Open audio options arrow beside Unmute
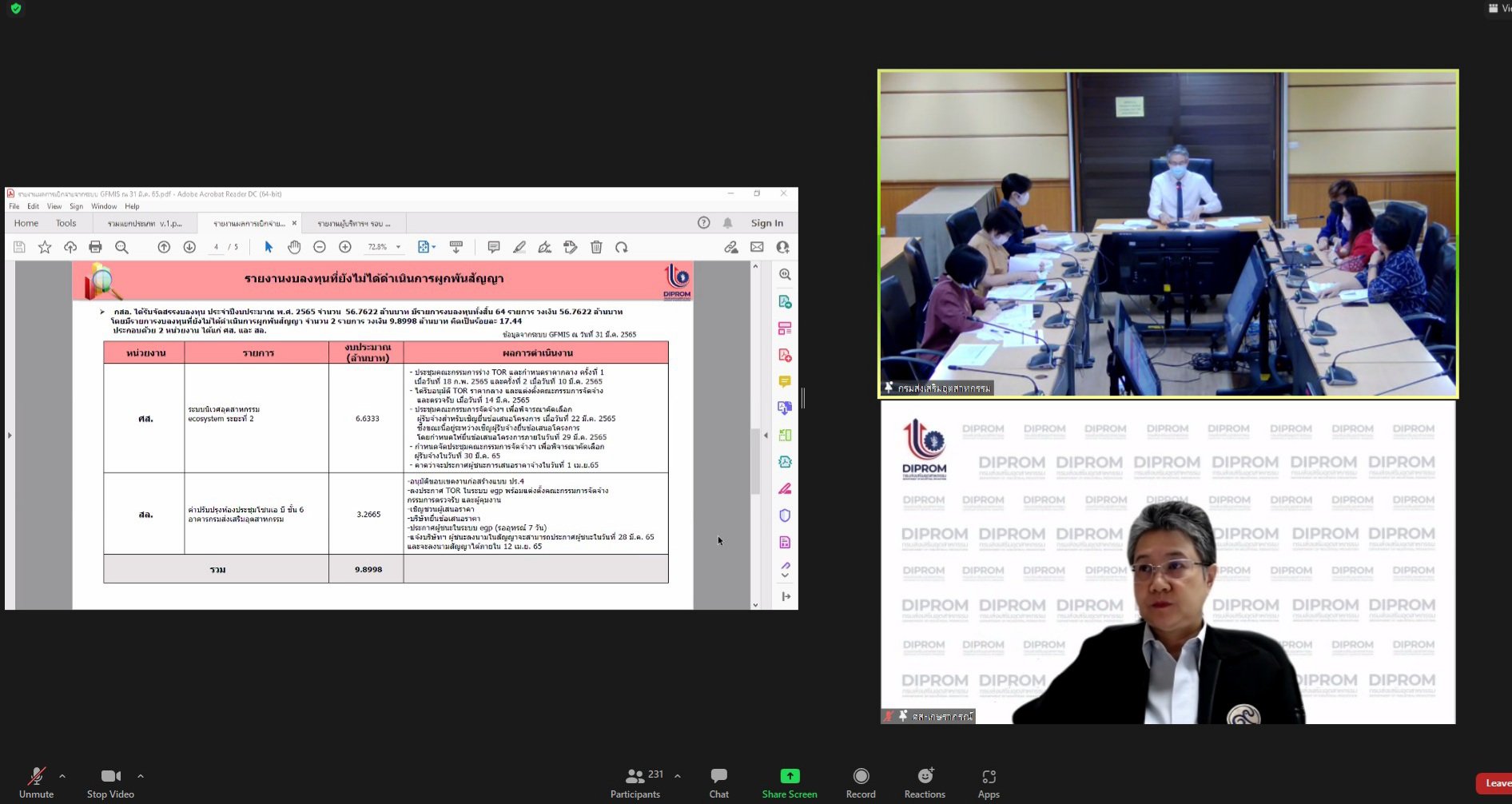This screenshot has width=1512, height=804. click(62, 776)
